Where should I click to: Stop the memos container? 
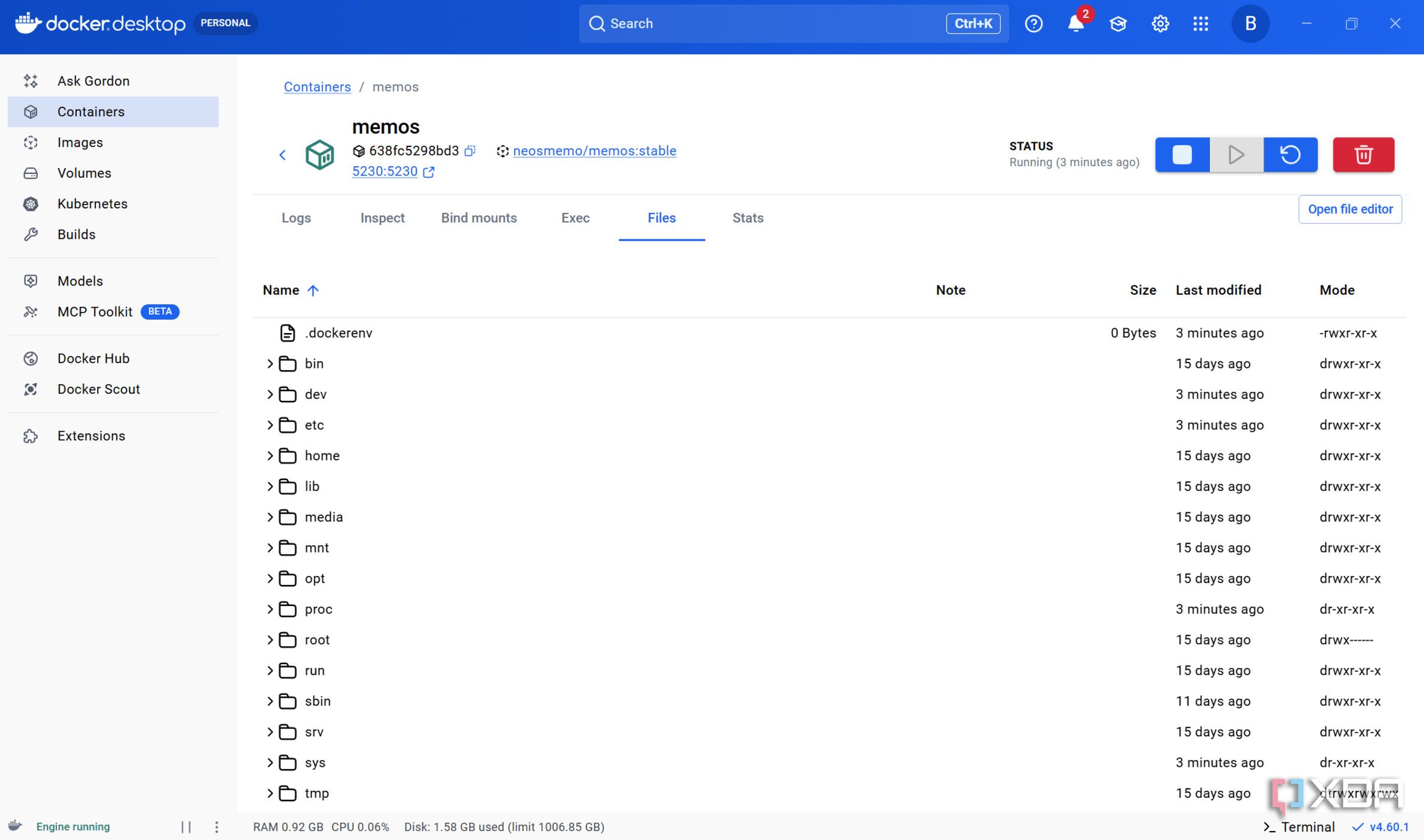pos(1182,155)
